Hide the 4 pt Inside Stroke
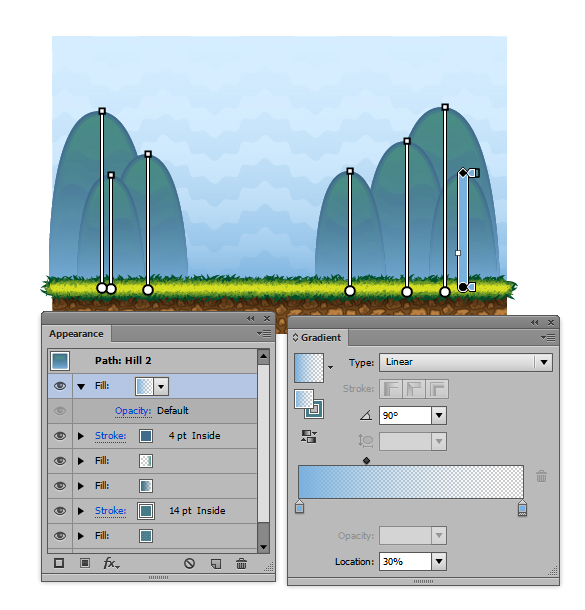This screenshot has width=585, height=610. point(60,436)
